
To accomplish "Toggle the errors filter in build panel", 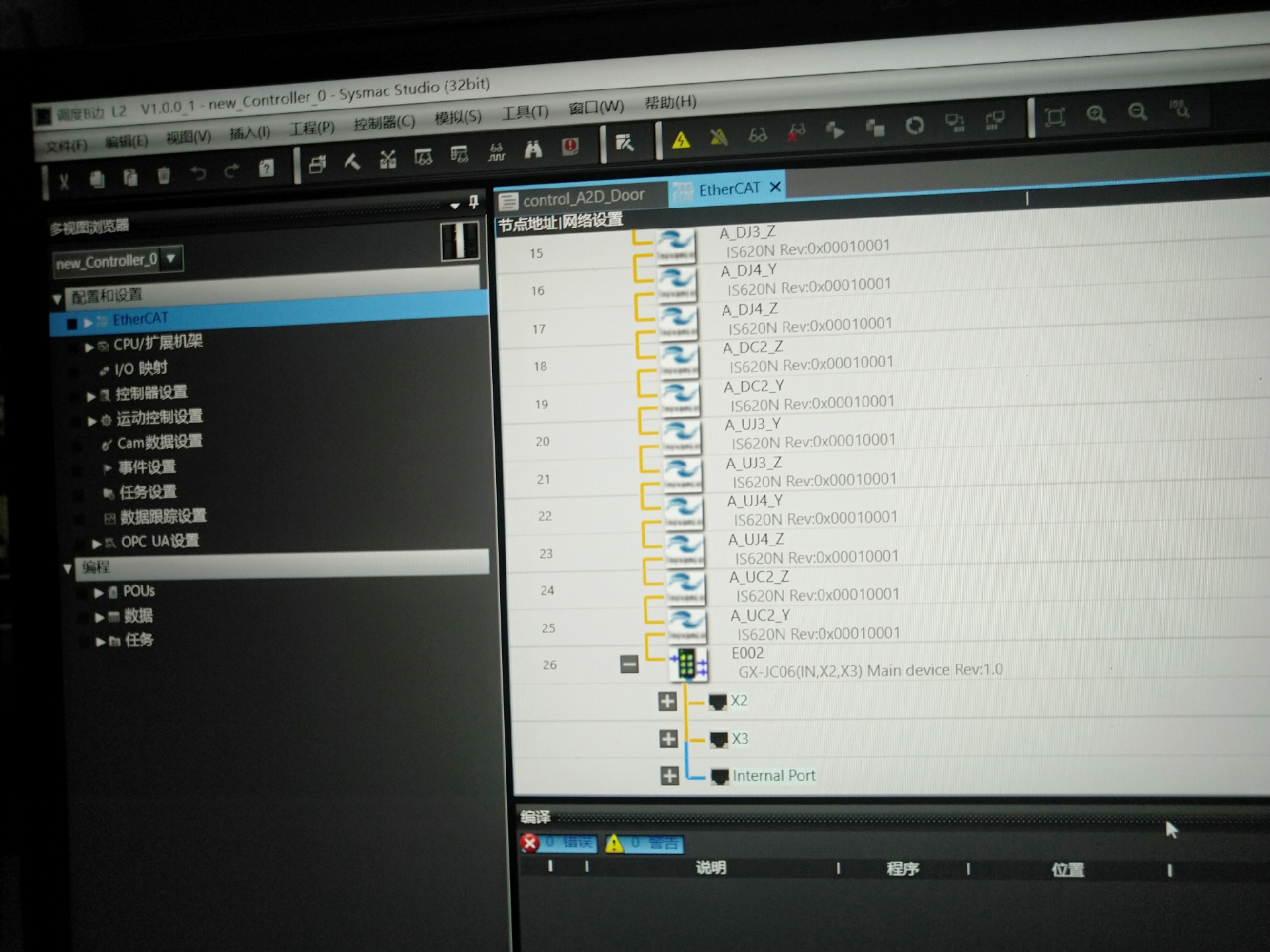I will click(x=560, y=843).
